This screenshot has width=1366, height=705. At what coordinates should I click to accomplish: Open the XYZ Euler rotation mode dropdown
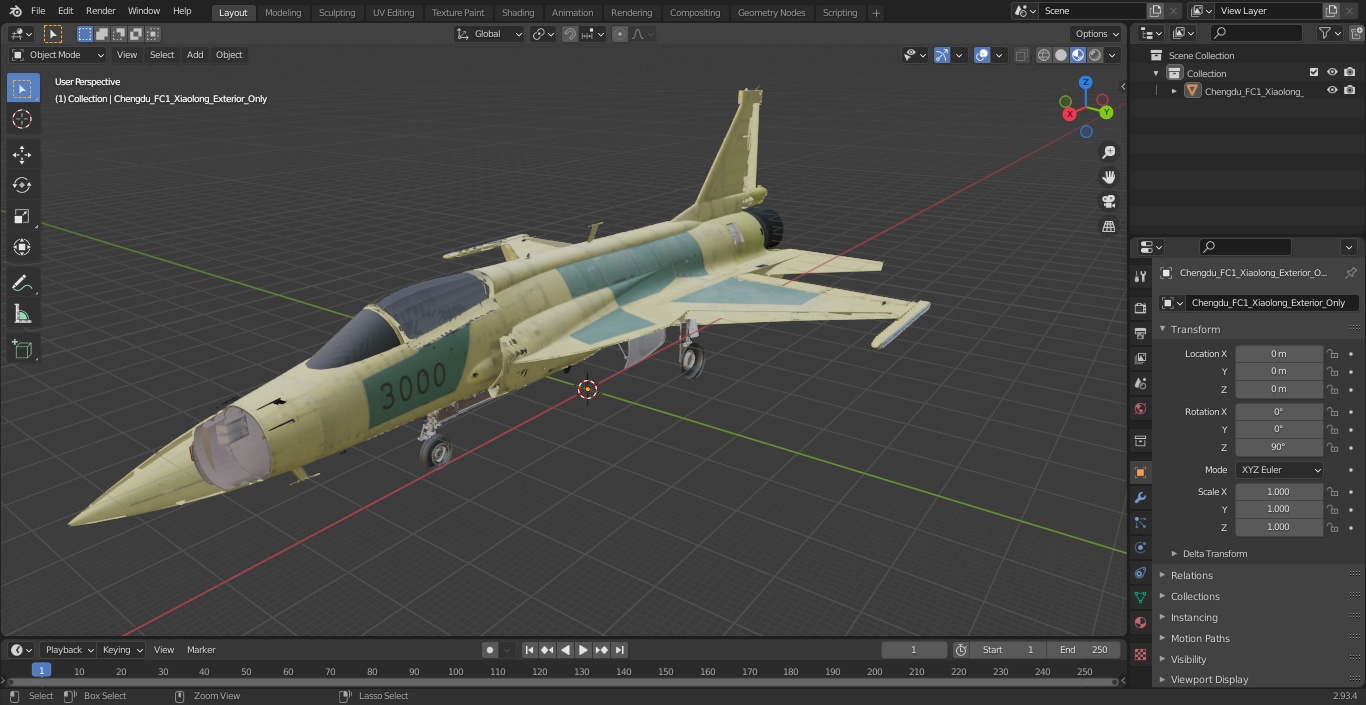(1280, 470)
